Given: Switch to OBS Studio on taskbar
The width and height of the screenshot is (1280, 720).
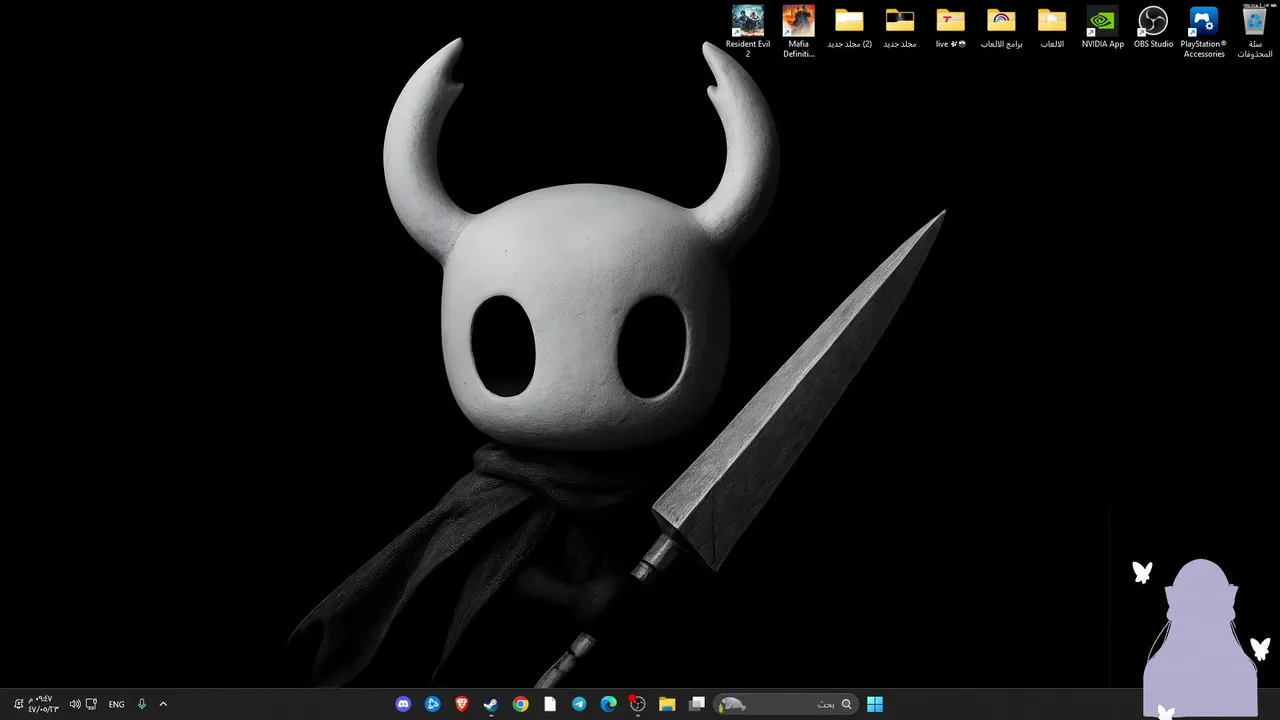Looking at the screenshot, I should (638, 704).
